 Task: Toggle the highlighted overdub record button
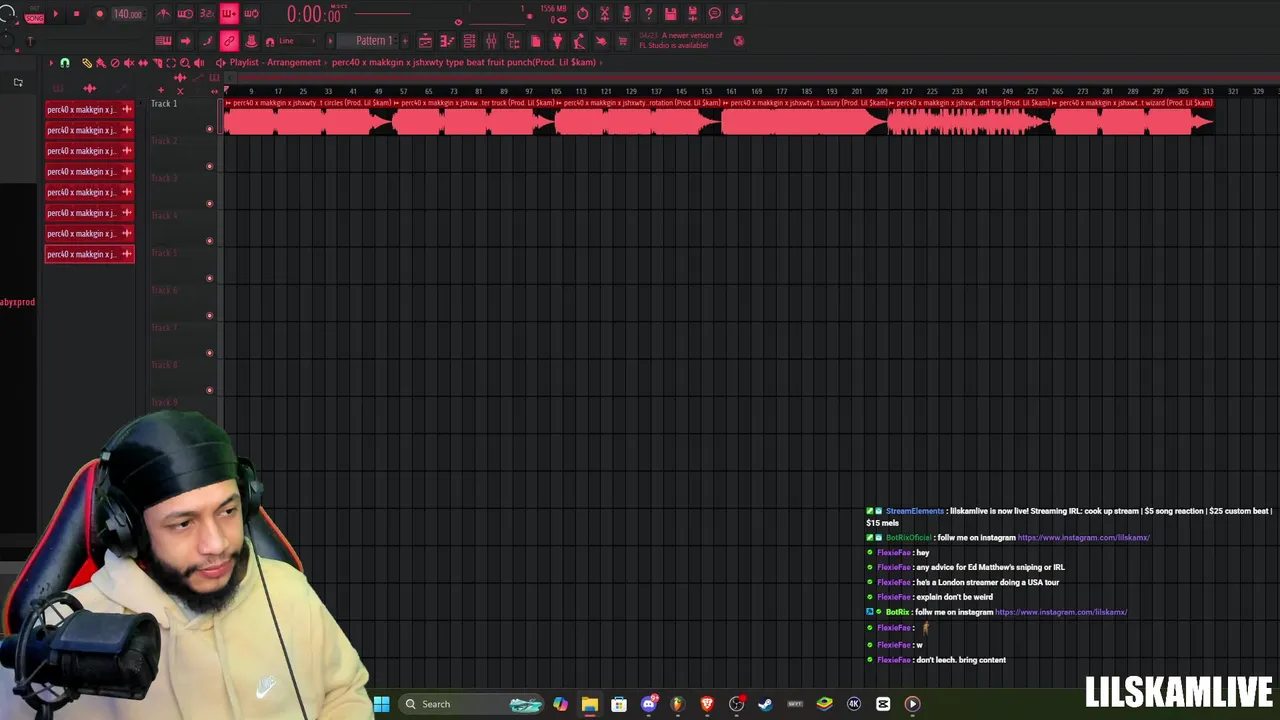coord(229,14)
